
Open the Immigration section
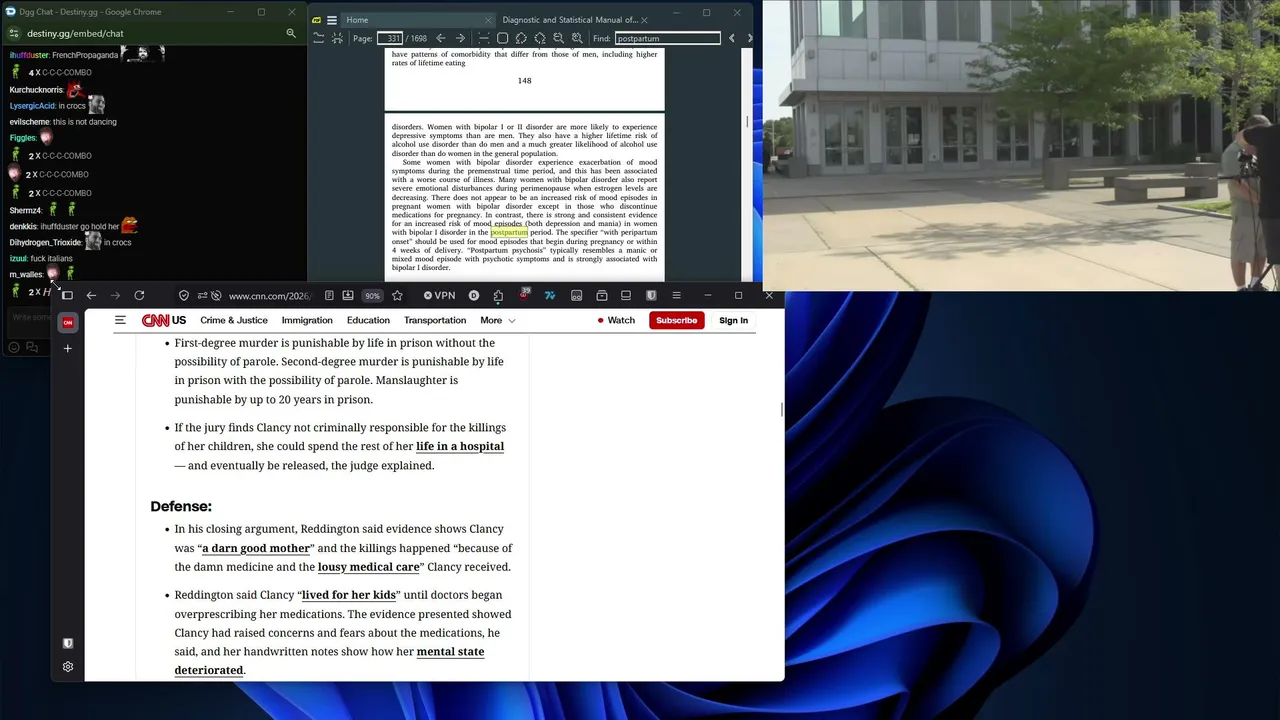307,320
